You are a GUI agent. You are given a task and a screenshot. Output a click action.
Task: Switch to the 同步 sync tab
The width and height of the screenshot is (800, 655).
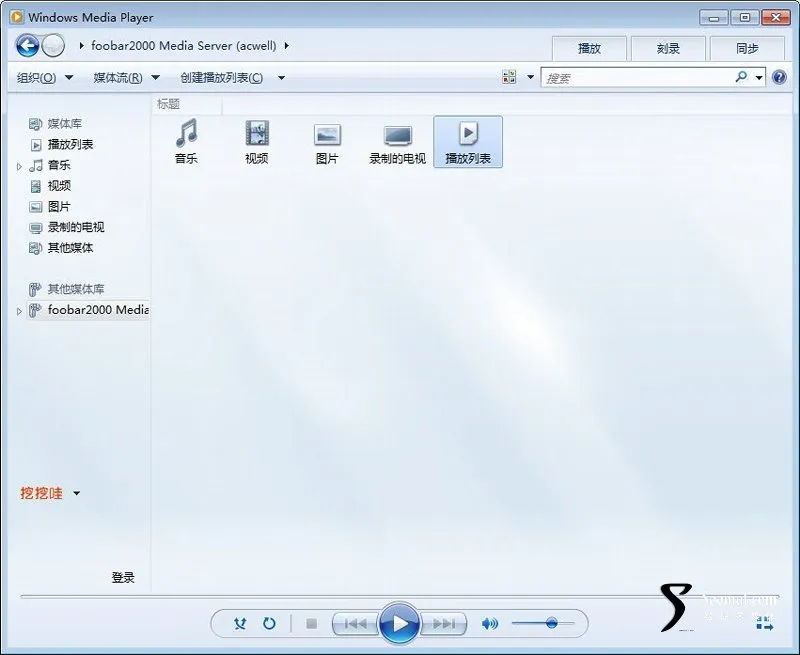coord(747,48)
